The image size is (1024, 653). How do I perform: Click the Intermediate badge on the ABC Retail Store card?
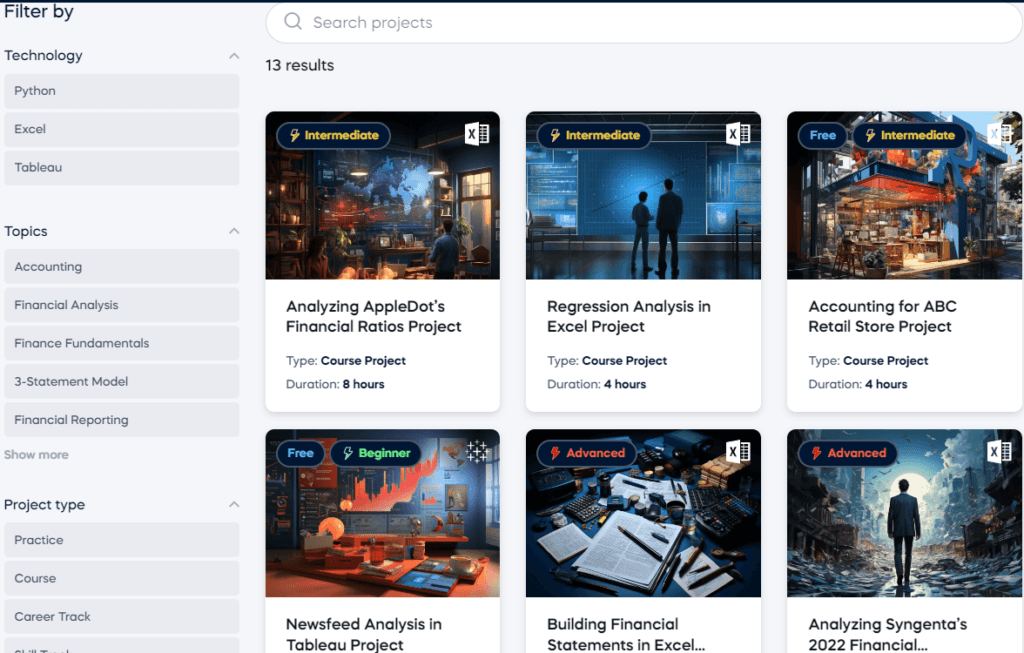tap(910, 135)
